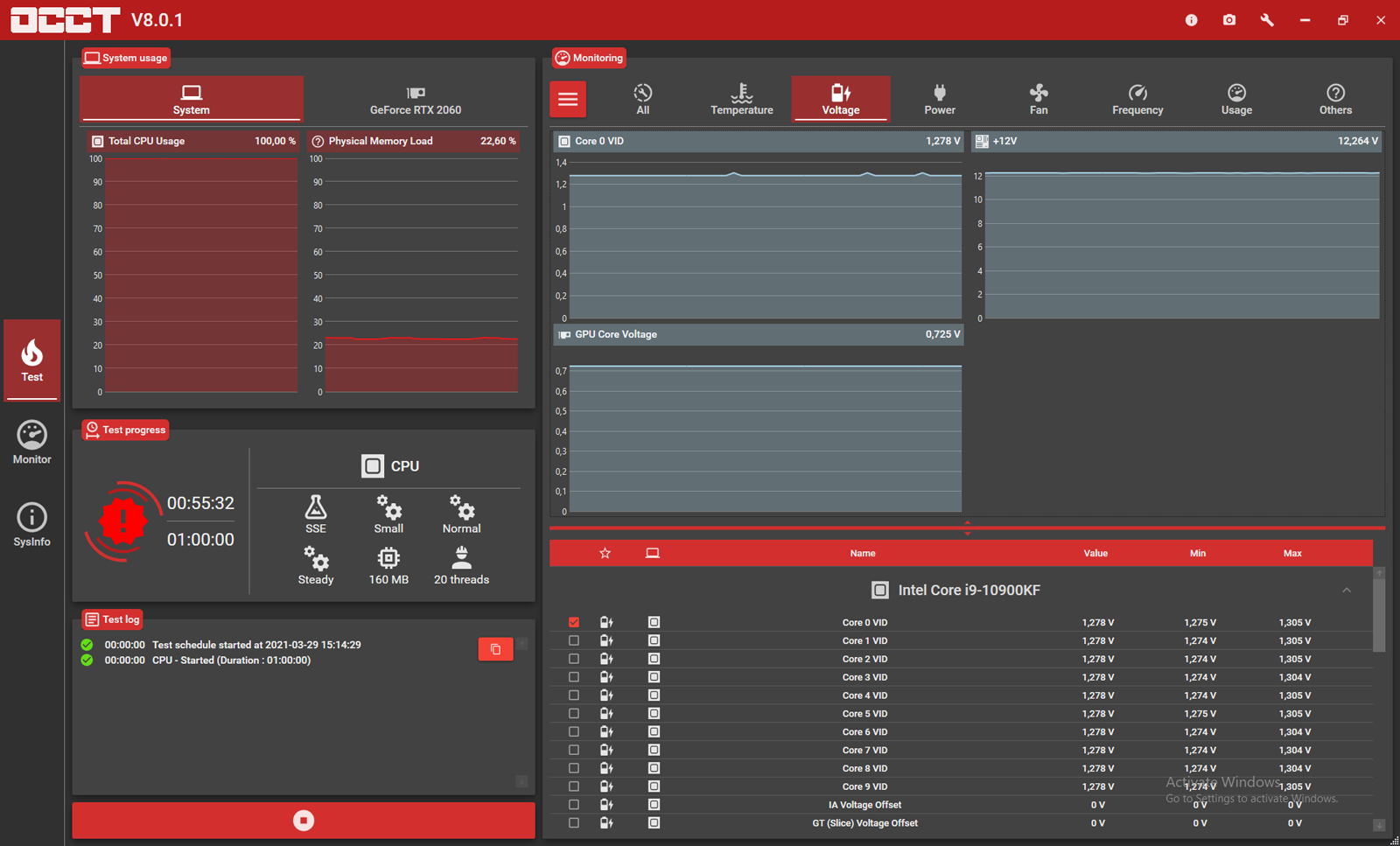Stop the running test
Screen dimensions: 1400x846
[x=304, y=821]
